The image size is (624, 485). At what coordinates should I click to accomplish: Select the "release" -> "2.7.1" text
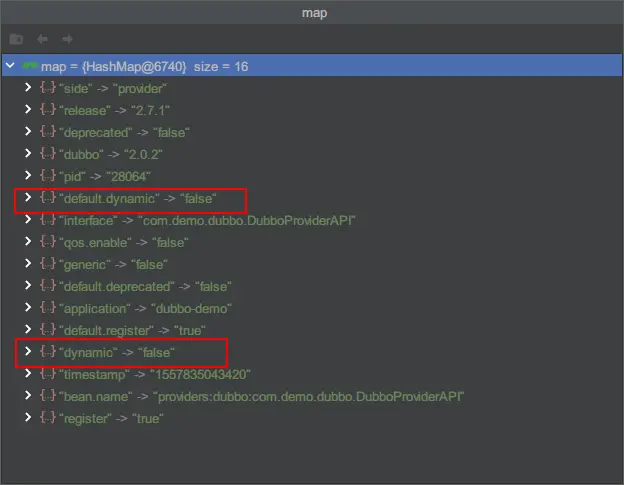[x=114, y=110]
